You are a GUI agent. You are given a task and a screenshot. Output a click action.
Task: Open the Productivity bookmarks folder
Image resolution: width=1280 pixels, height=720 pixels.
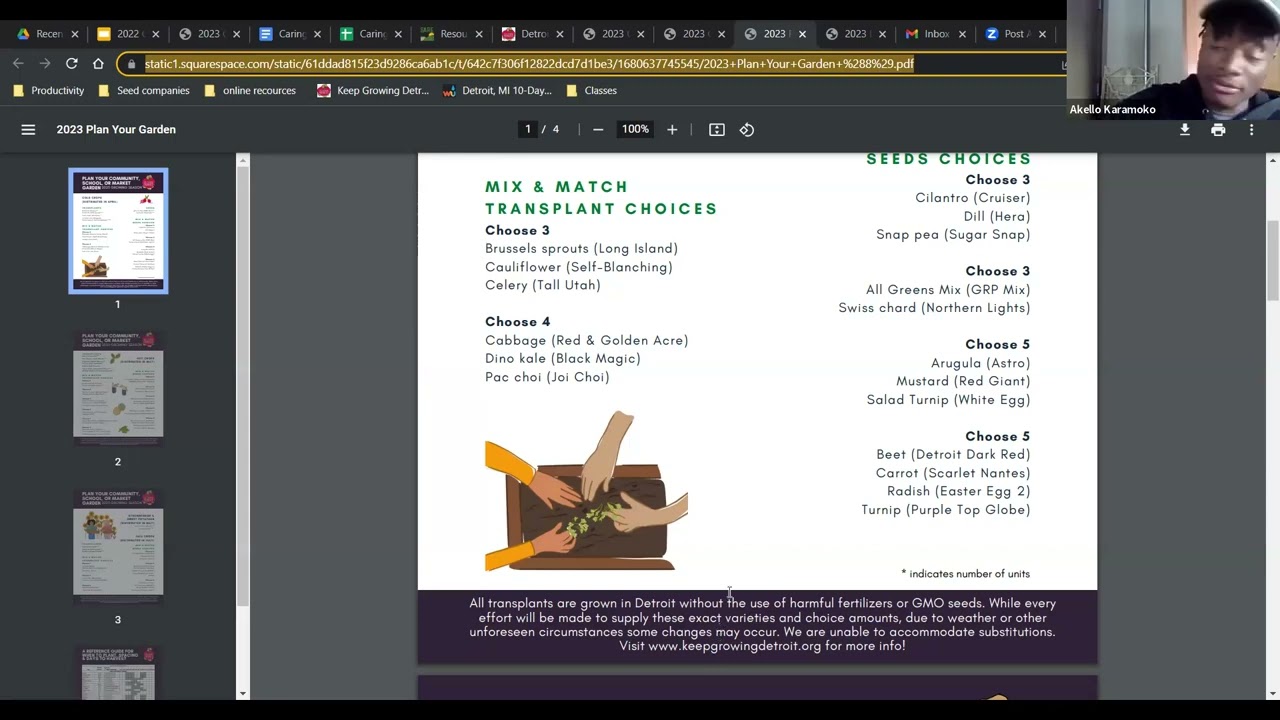coord(49,90)
